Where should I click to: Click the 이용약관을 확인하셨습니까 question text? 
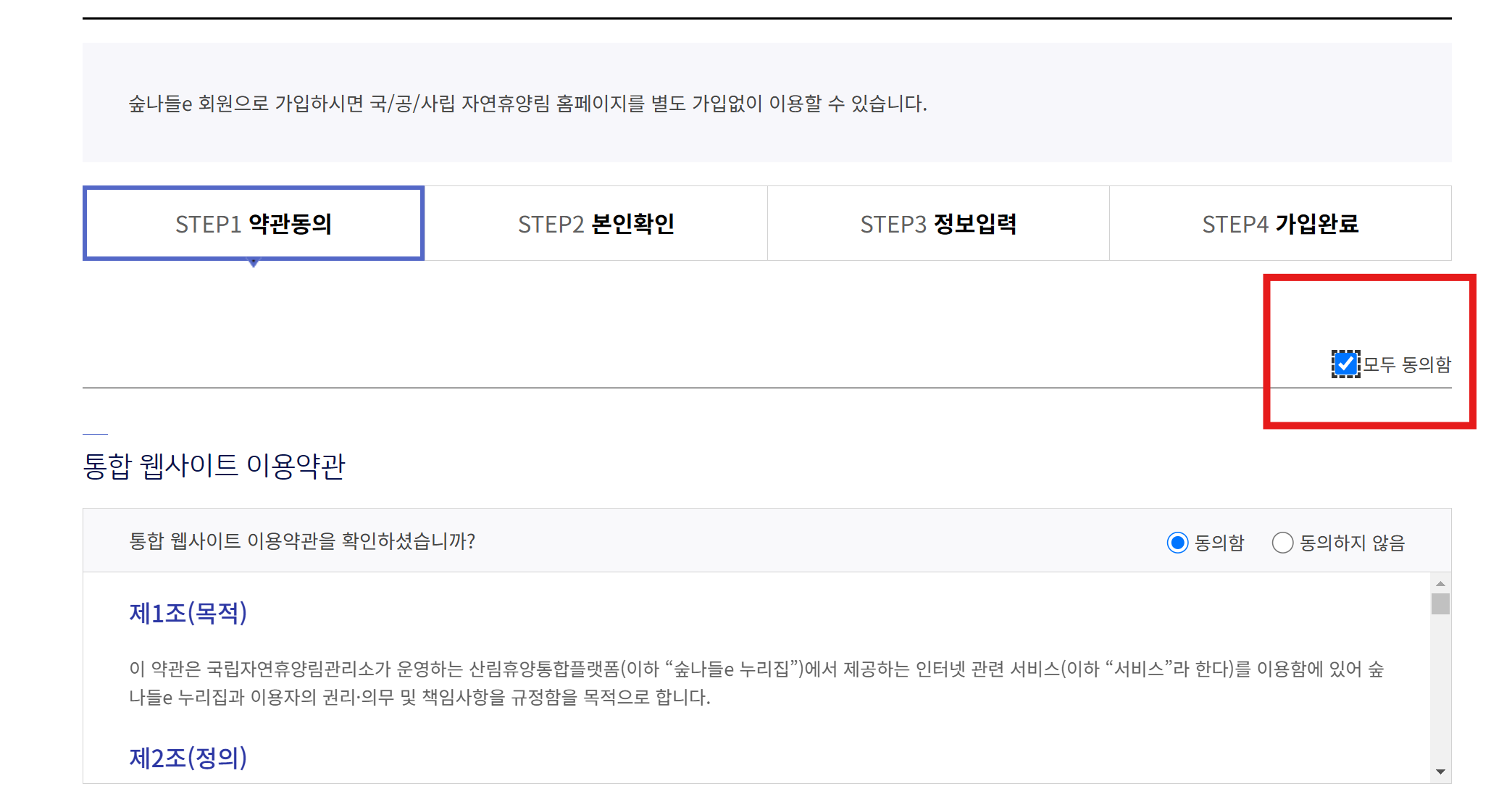click(302, 541)
